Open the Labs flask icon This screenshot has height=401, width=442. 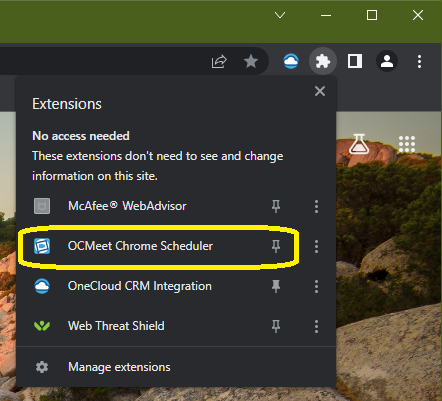coord(359,144)
